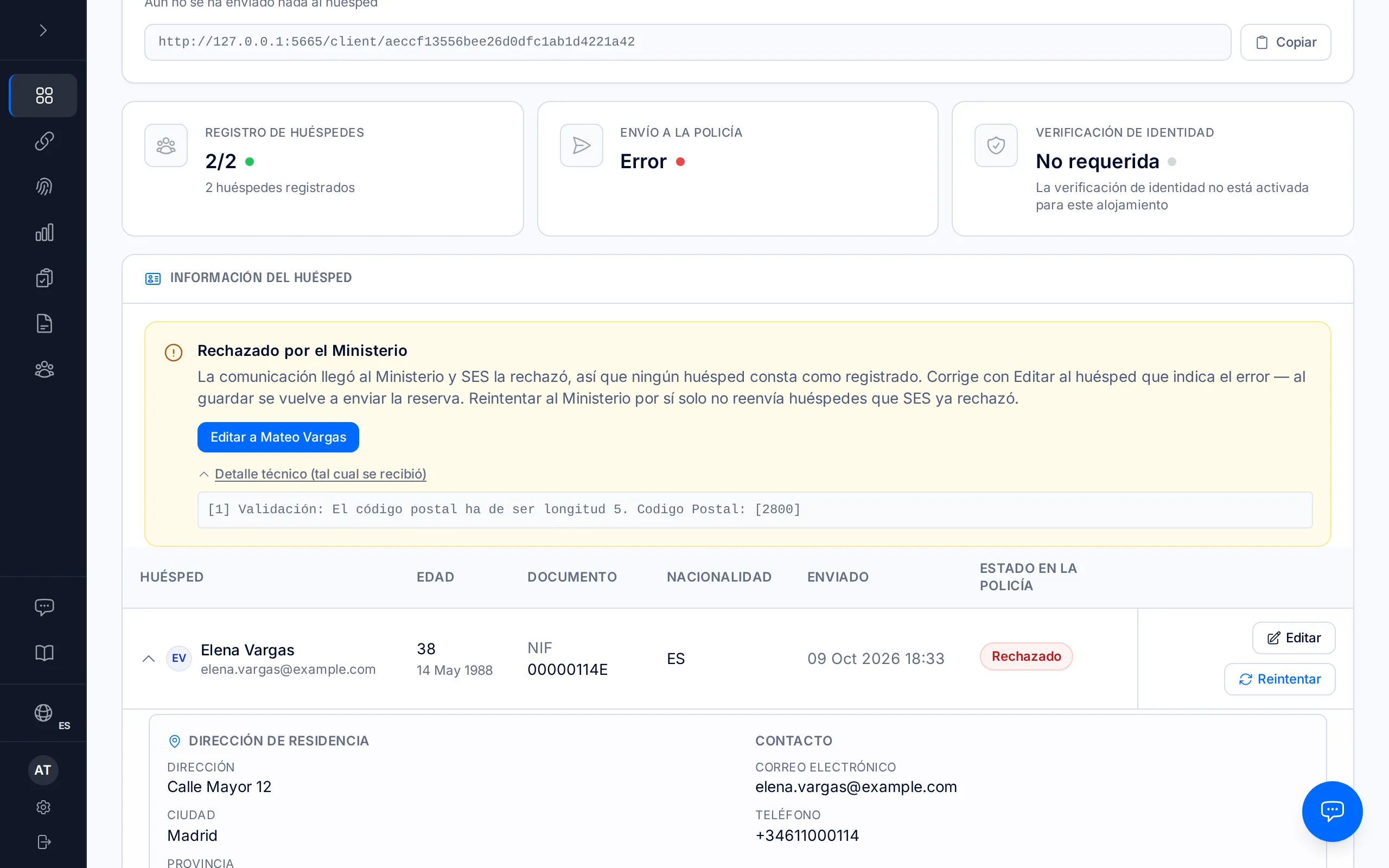The height and width of the screenshot is (868, 1389).
Task: Open the floating chat support bubble
Action: (x=1331, y=811)
